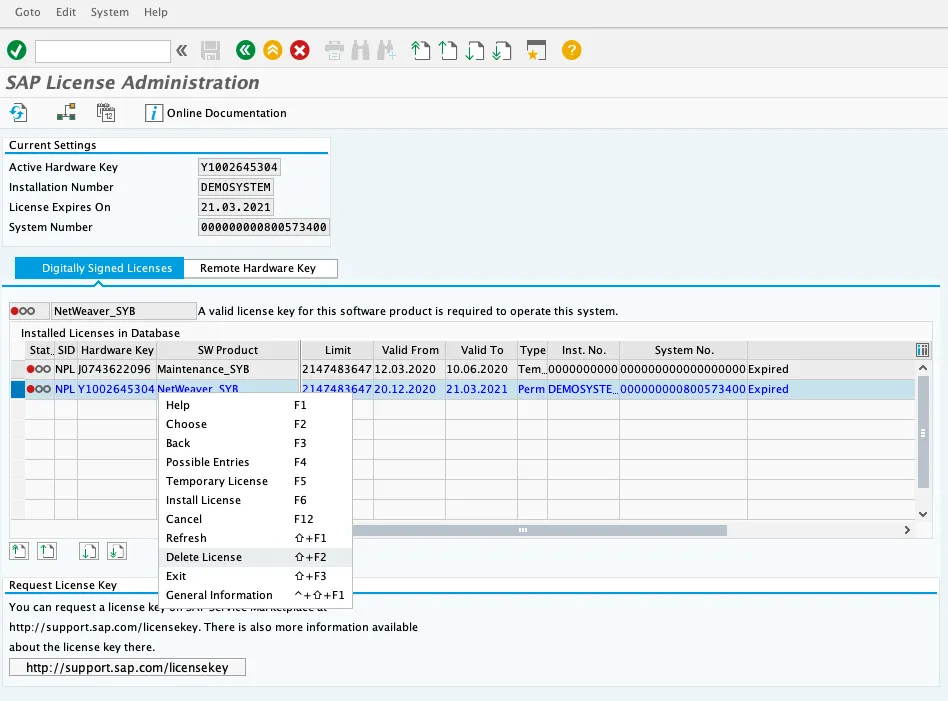Select row selector of Maintenance_SYB license row

(x=17, y=369)
